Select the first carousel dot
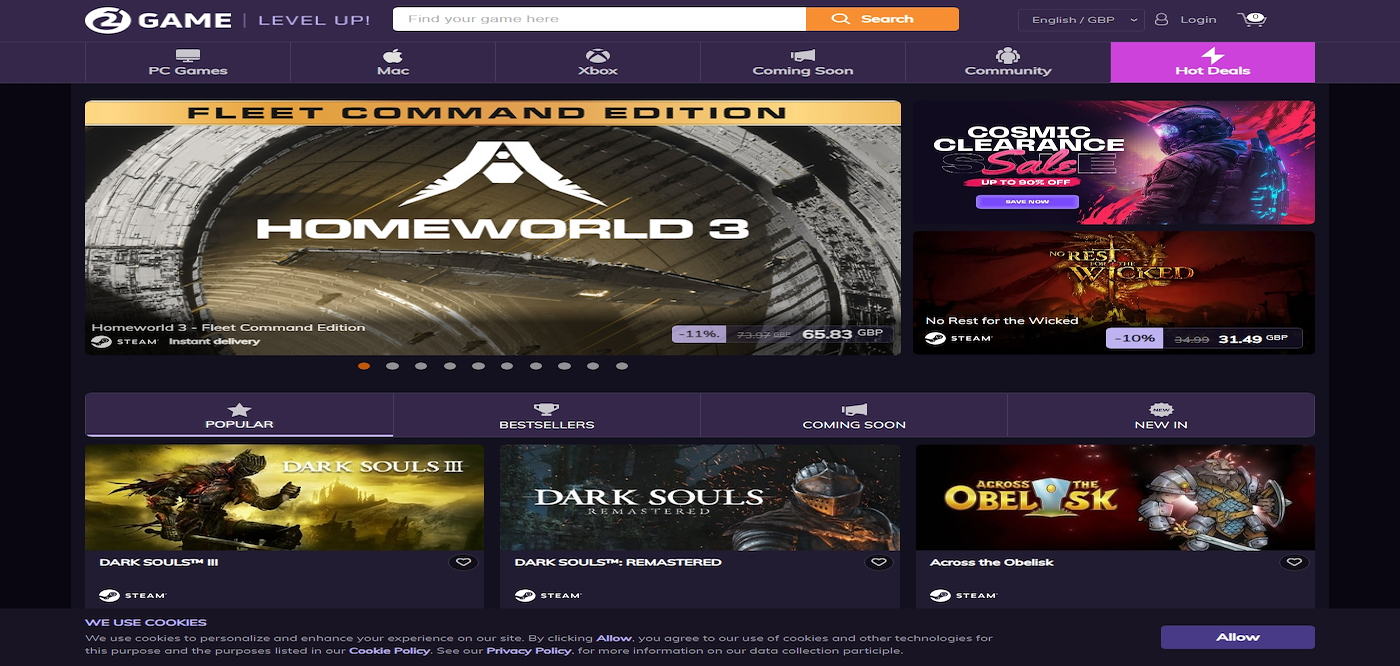1400x666 pixels. coord(364,366)
